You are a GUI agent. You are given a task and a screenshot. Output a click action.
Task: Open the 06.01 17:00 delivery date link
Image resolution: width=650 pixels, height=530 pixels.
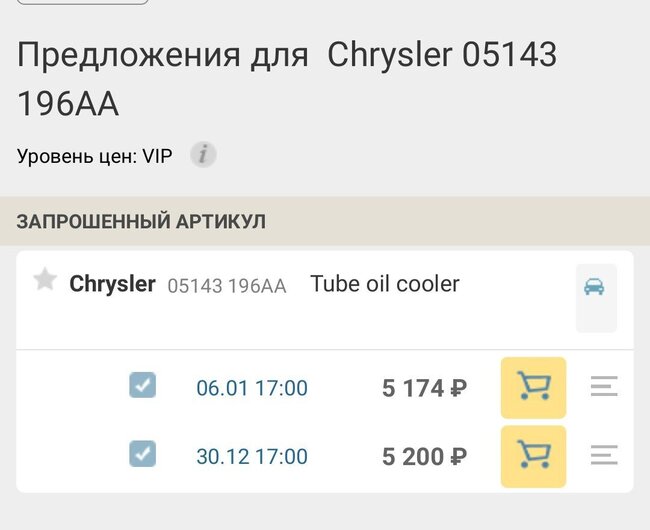pyautogui.click(x=252, y=388)
